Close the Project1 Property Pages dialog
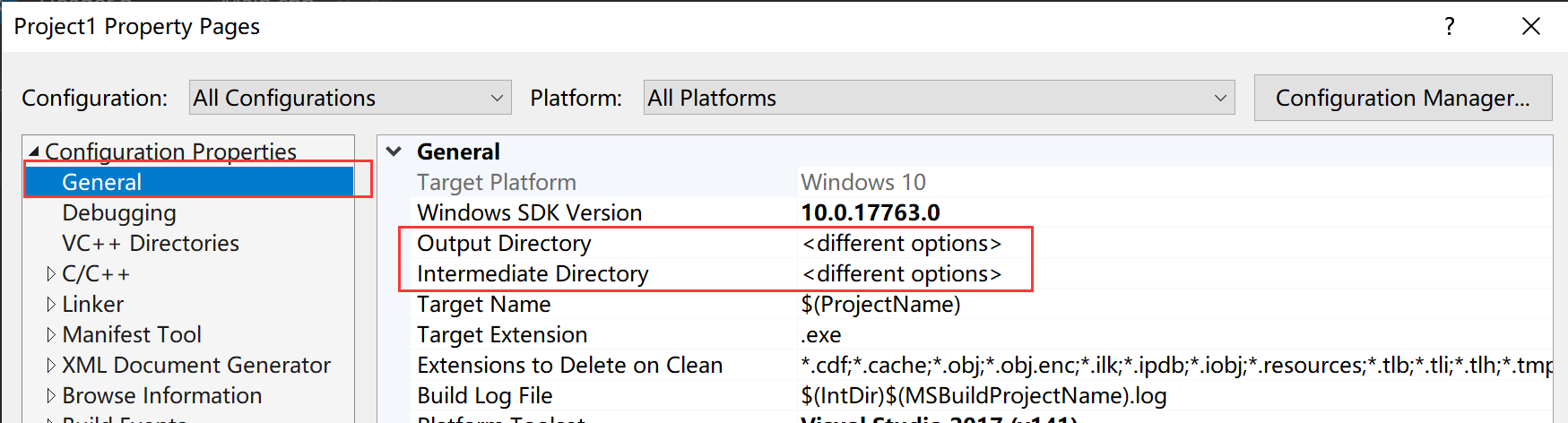Screen dimensions: 1568x423 (1531, 27)
